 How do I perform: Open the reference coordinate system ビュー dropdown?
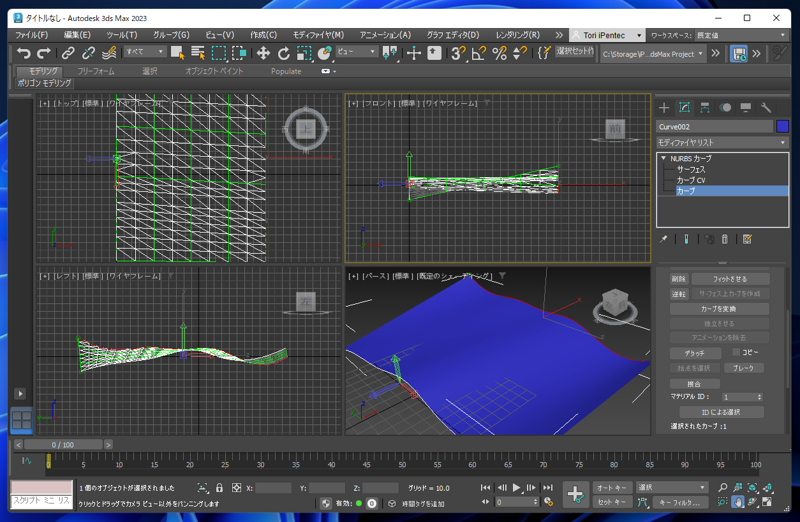point(357,52)
